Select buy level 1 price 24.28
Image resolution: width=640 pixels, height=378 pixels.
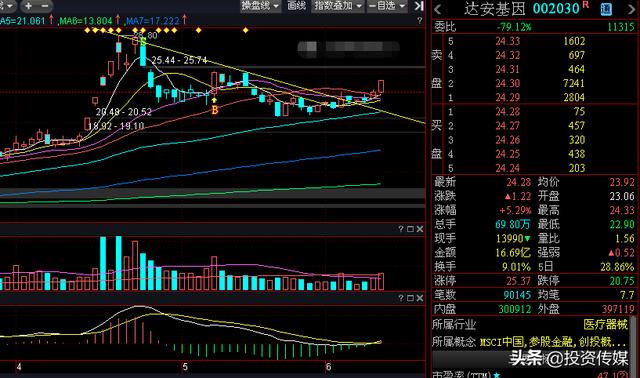point(508,112)
